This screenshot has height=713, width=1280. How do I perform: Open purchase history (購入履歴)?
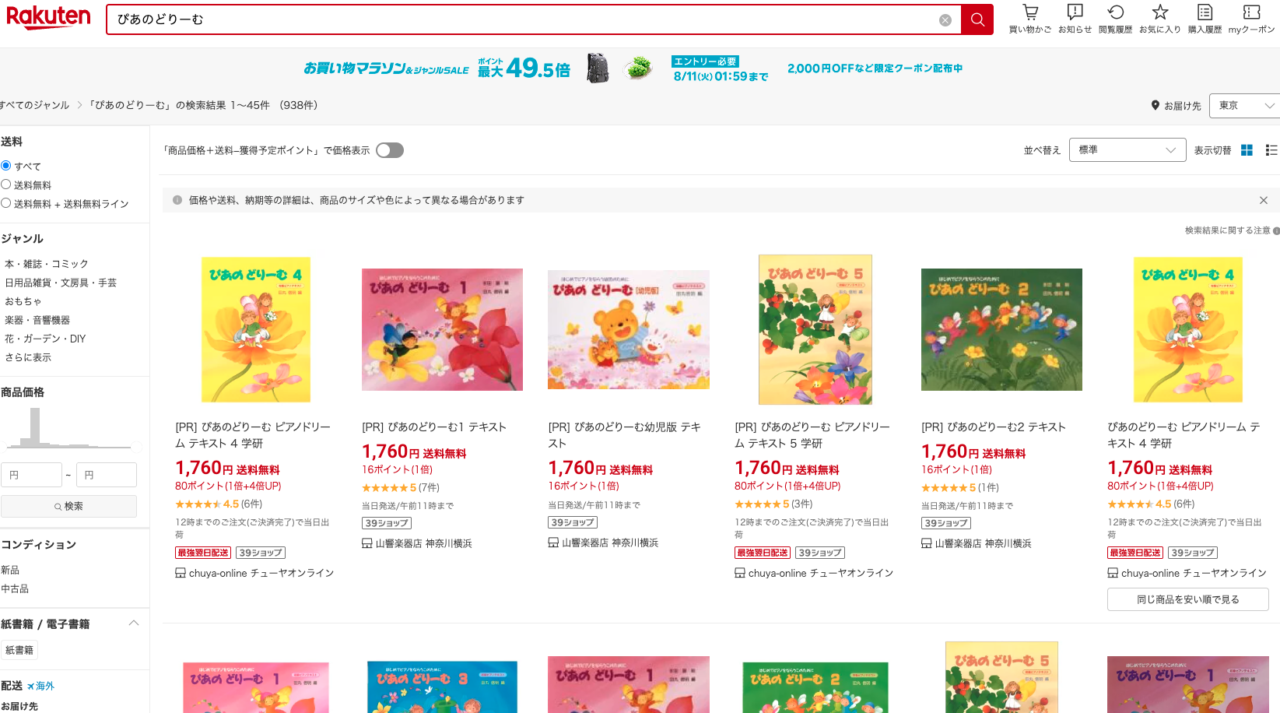[x=1205, y=19]
